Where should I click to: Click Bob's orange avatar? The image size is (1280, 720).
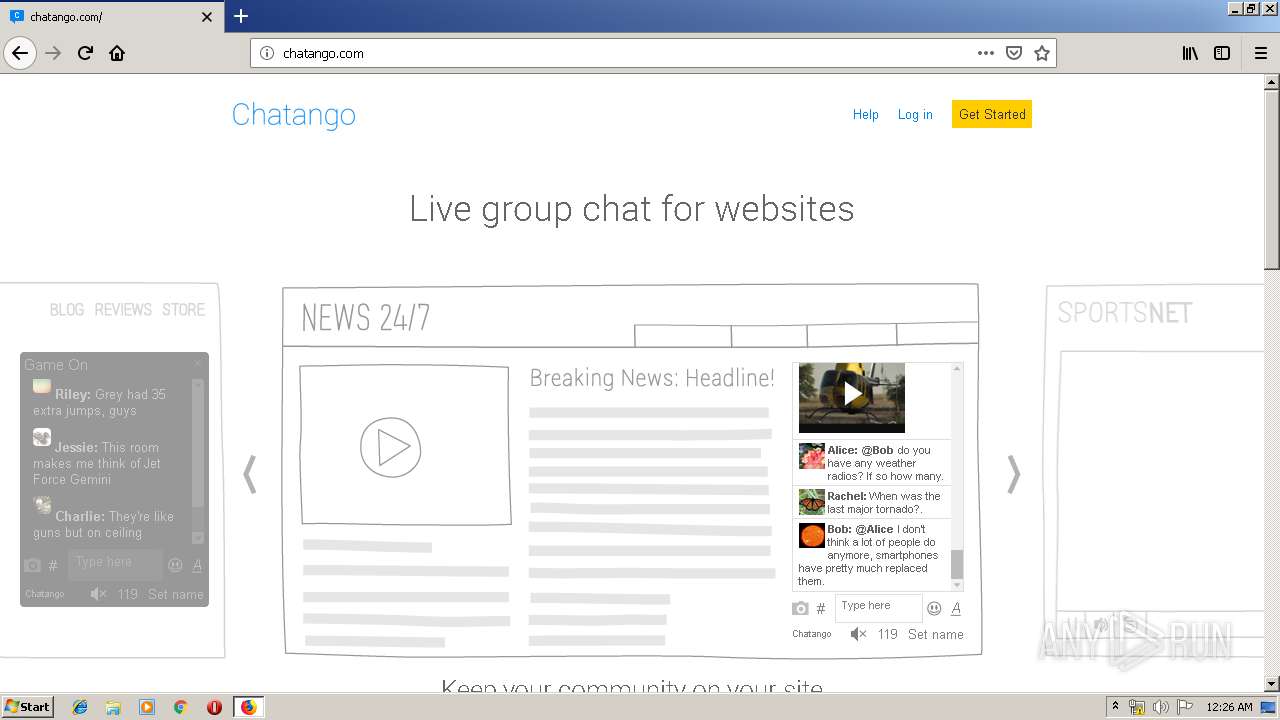[x=811, y=535]
